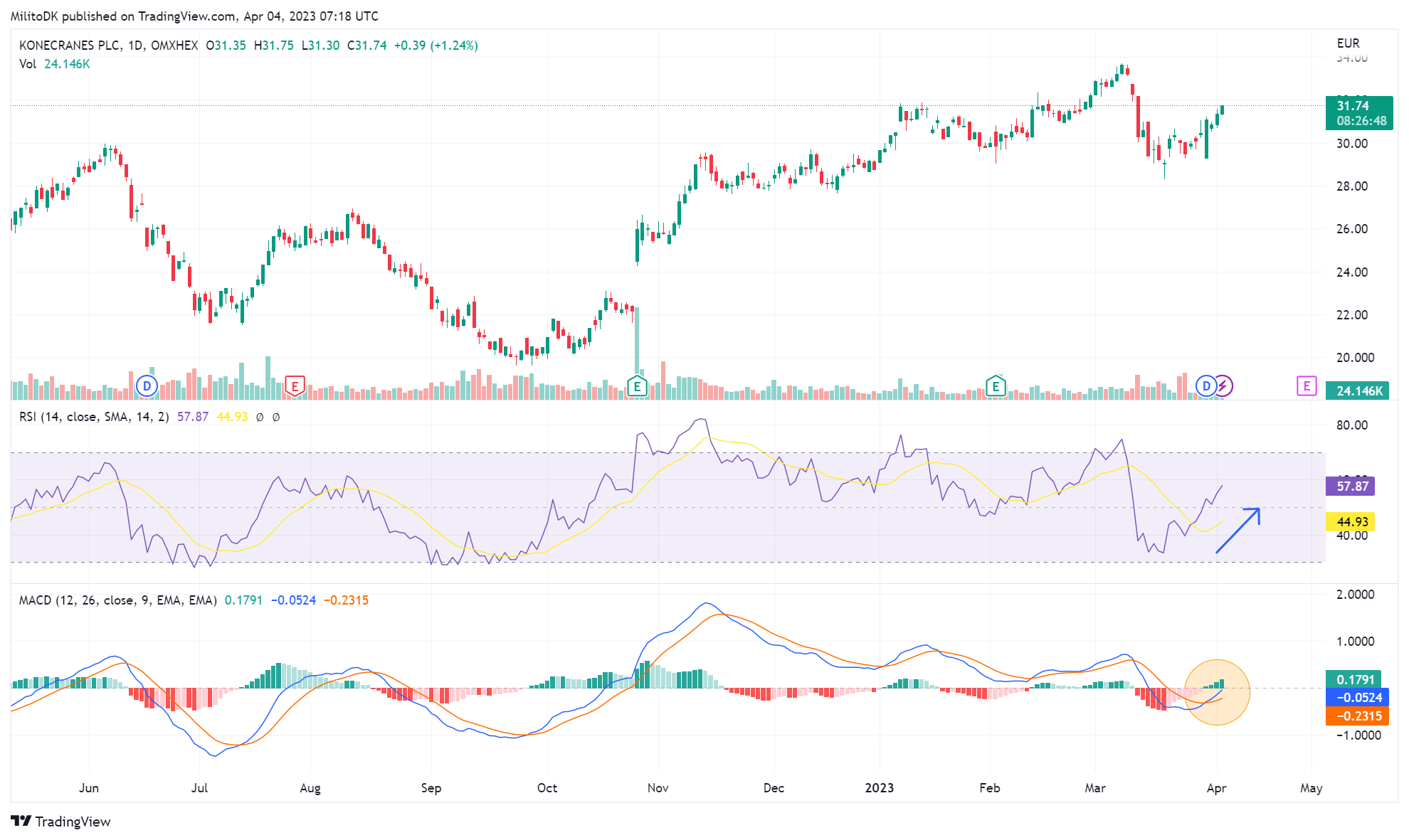Select the orange −0.2315 value in MACD legend
Image resolution: width=1409 pixels, height=840 pixels.
click(346, 600)
